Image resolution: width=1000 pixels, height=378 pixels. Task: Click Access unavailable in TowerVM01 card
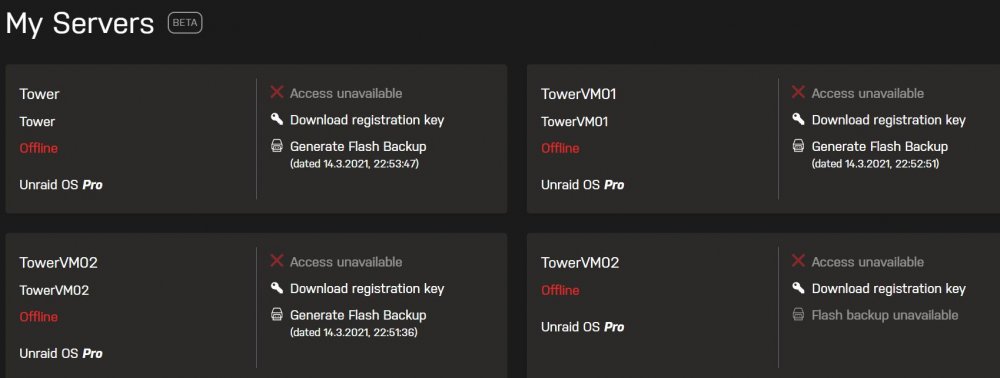867,93
